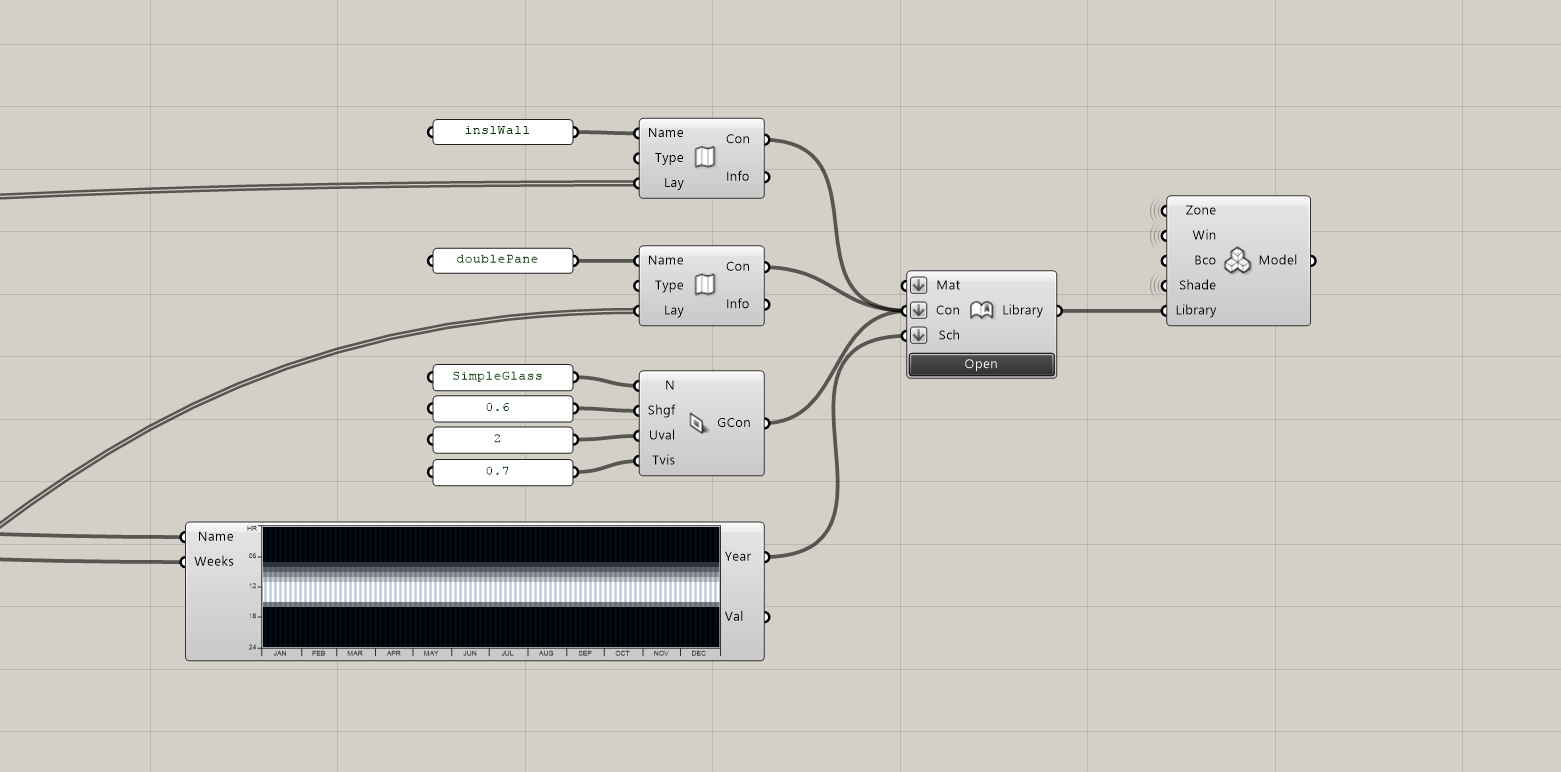Click Type input of inslWall construction
The width and height of the screenshot is (1561, 772).
coord(669,158)
